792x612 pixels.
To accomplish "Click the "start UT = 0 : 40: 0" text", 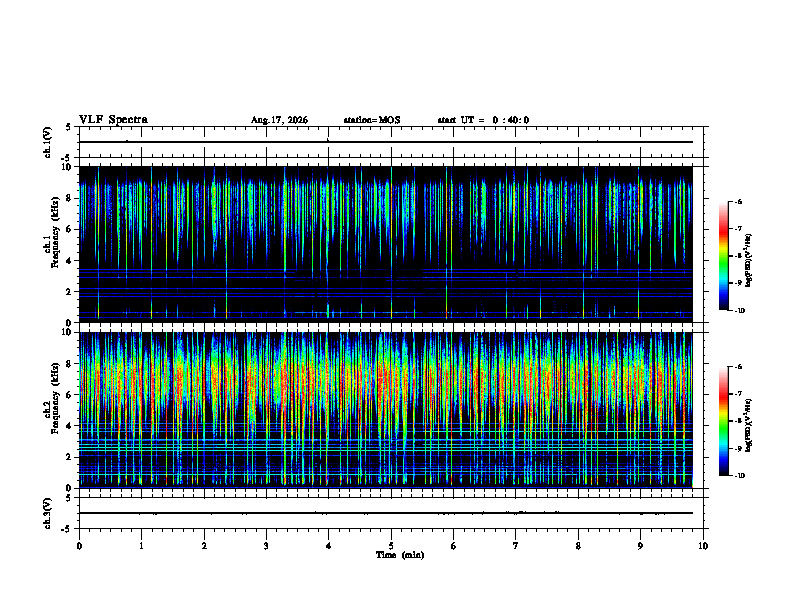I will coord(483,120).
